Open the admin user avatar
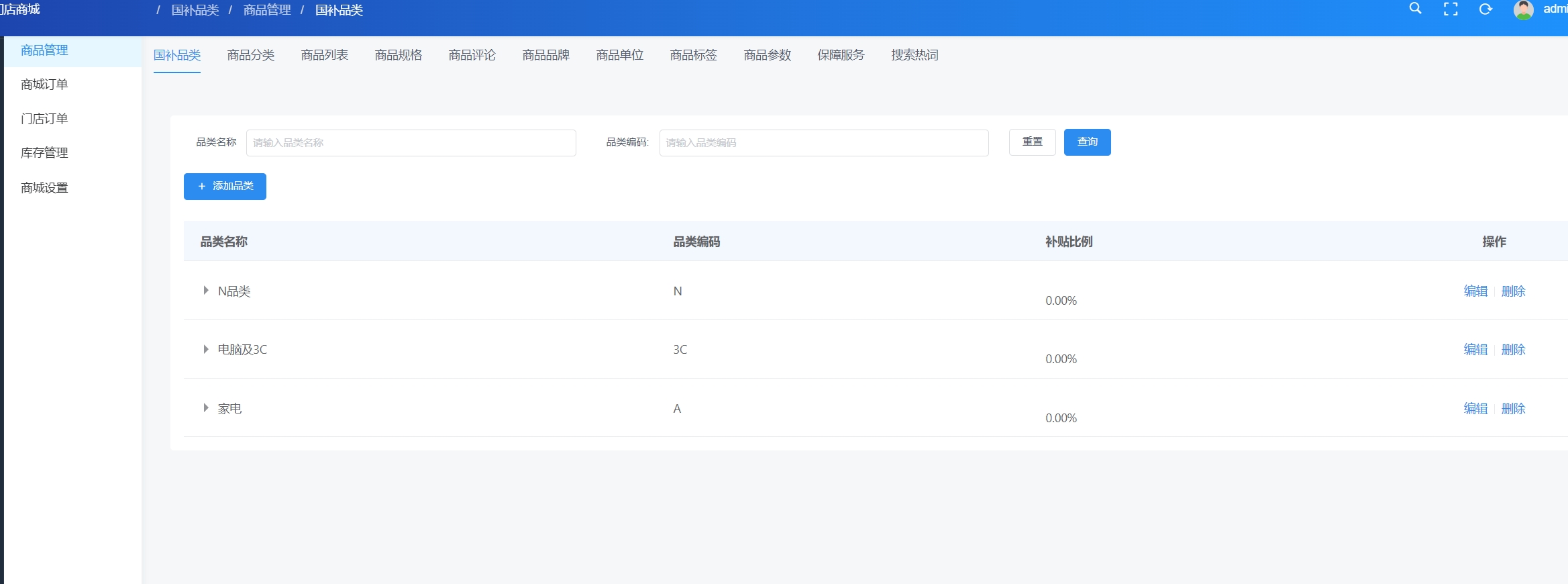This screenshot has height=584, width=1568. (x=1523, y=10)
